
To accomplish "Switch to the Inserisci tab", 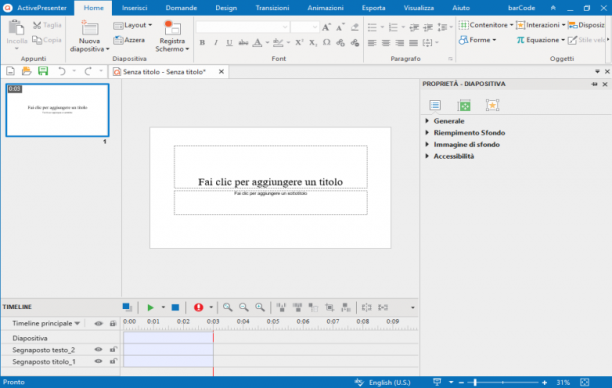I will click(134, 8).
